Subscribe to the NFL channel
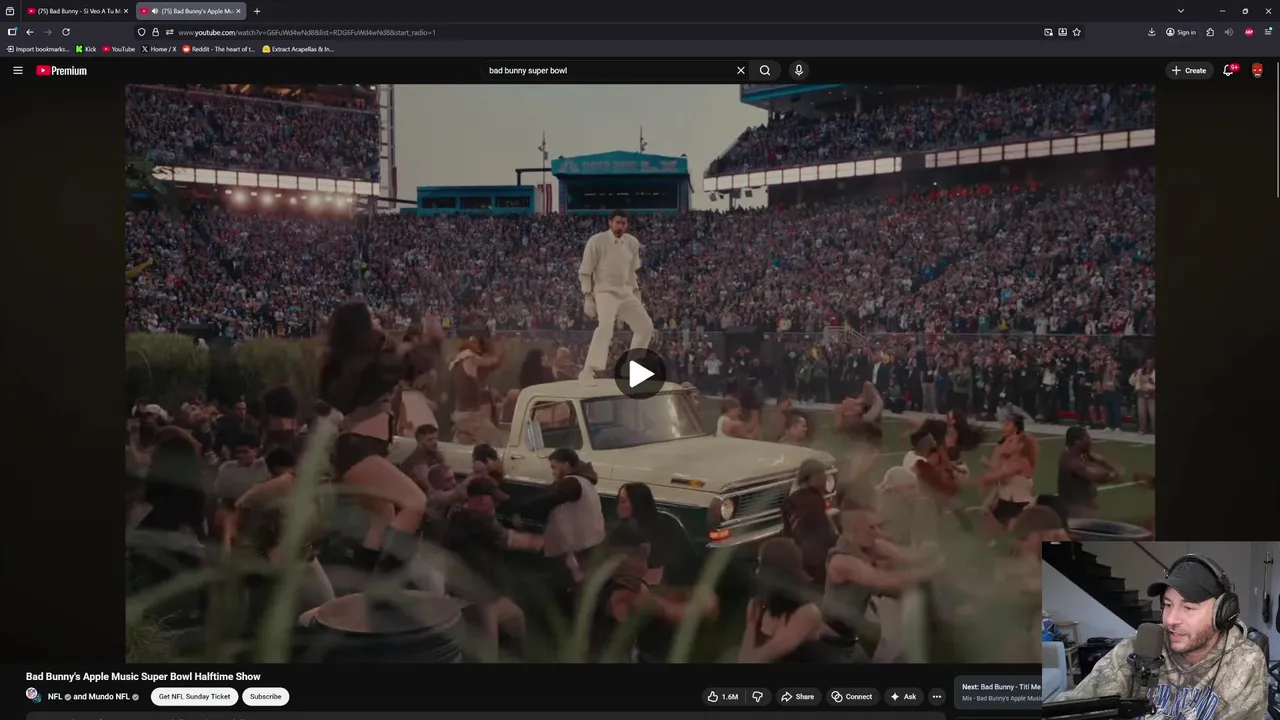This screenshot has width=1280, height=720. (x=265, y=696)
